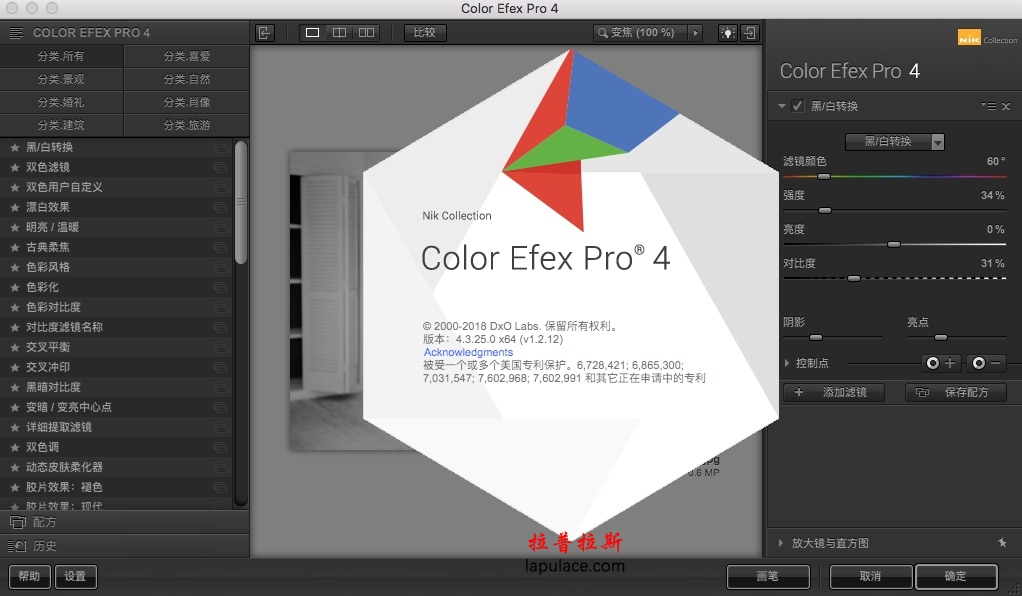Click the lightbulb background color icon
This screenshot has width=1022, height=596.
[727, 33]
